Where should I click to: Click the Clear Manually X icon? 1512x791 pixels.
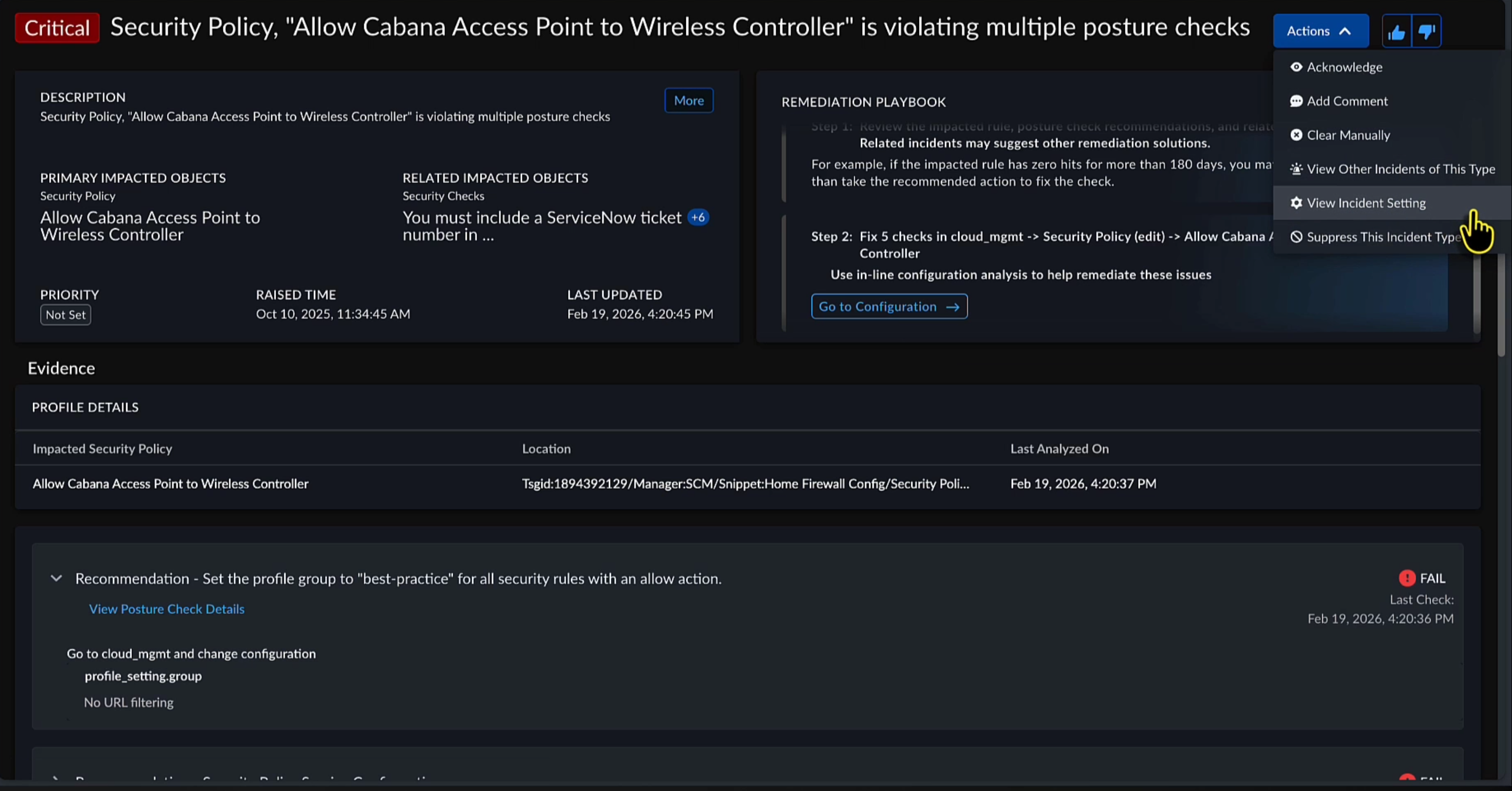(1296, 135)
